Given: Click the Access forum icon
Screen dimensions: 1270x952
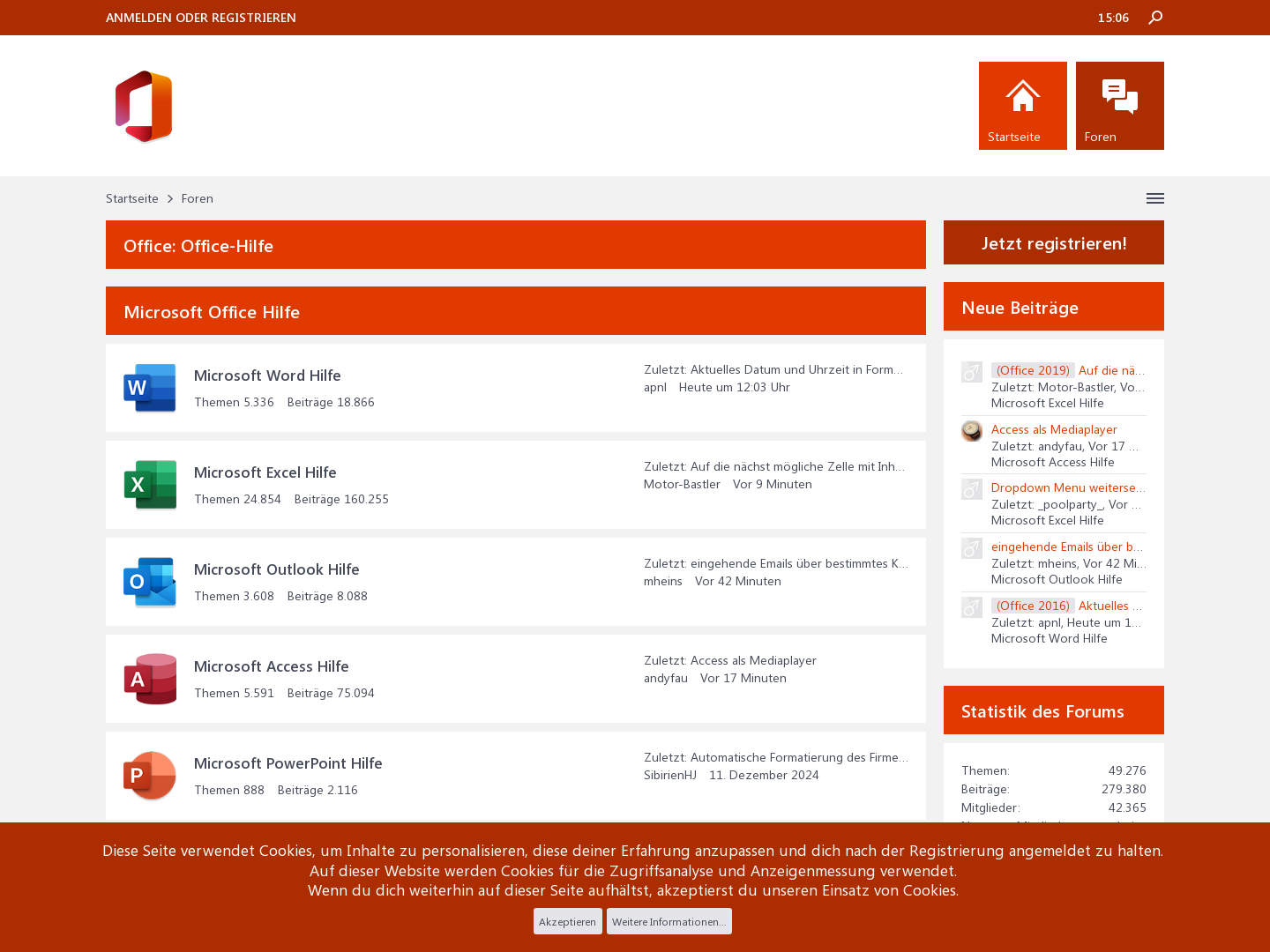Looking at the screenshot, I should point(150,679).
